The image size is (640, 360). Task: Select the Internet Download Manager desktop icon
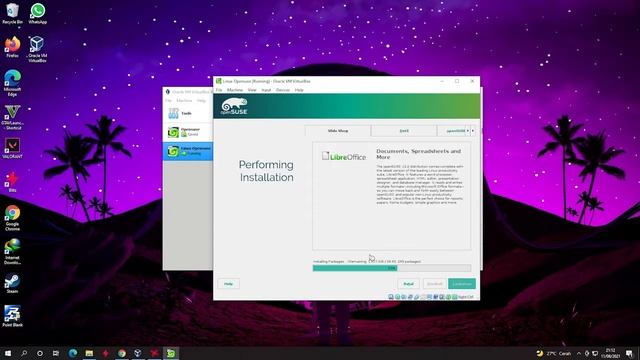pyautogui.click(x=12, y=251)
